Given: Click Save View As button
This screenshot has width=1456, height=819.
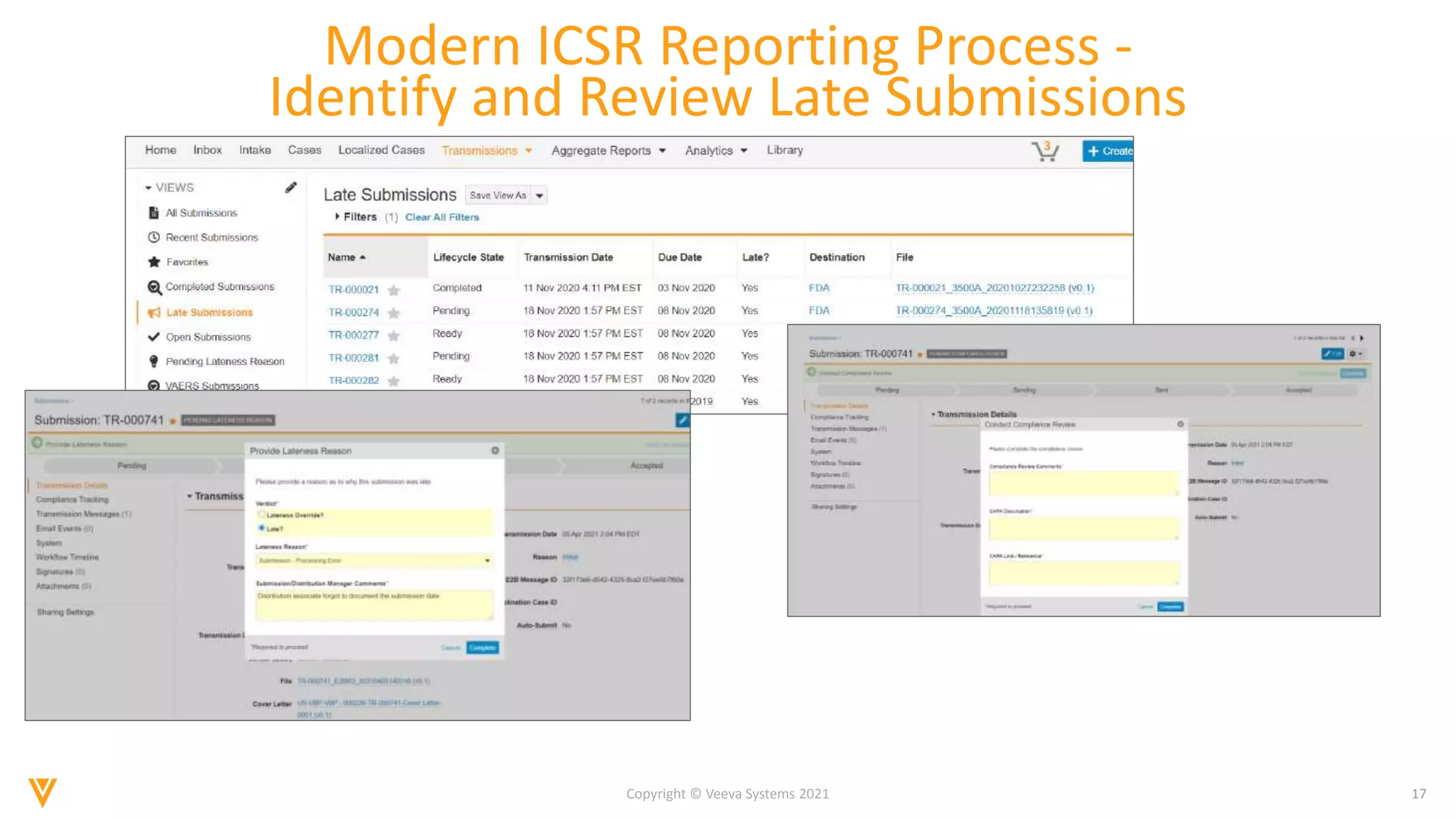Looking at the screenshot, I should (498, 196).
